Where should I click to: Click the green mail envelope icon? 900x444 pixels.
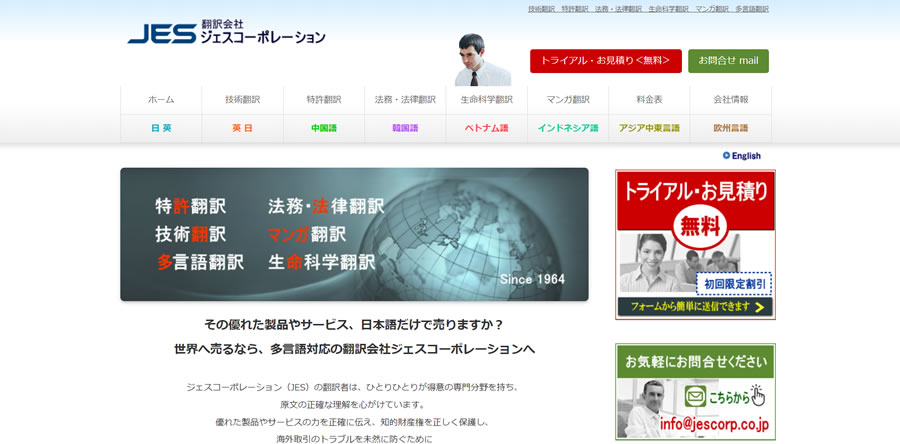(695, 396)
